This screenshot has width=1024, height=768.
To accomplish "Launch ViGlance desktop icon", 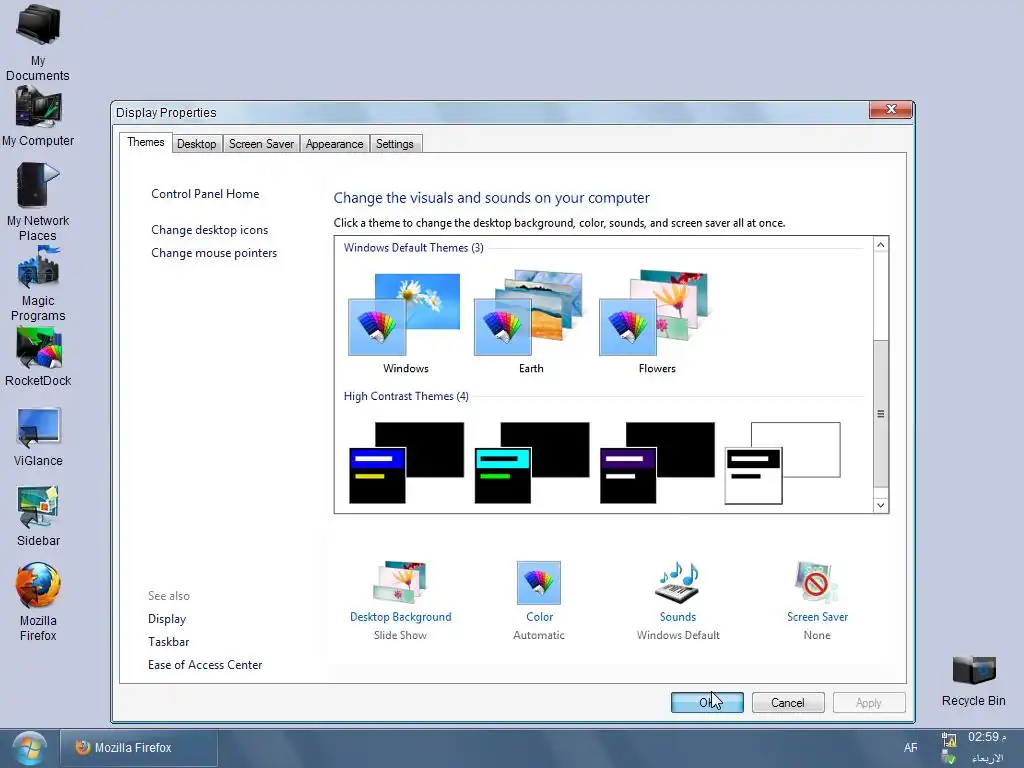I will coord(38,438).
